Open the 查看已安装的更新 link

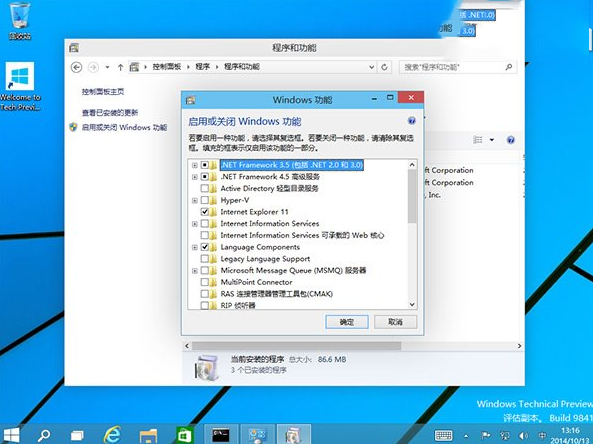110,113
